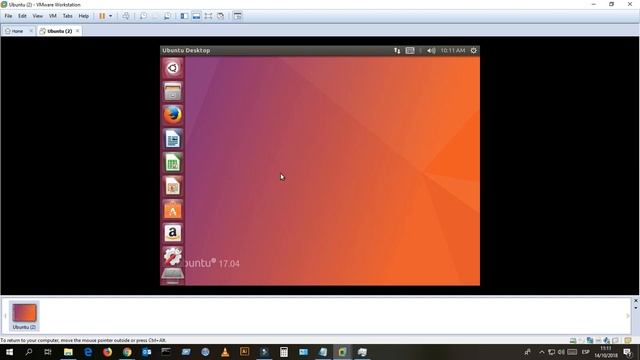
Task: Select the Ubuntu (2) thumbnail preview
Action: pos(24,316)
